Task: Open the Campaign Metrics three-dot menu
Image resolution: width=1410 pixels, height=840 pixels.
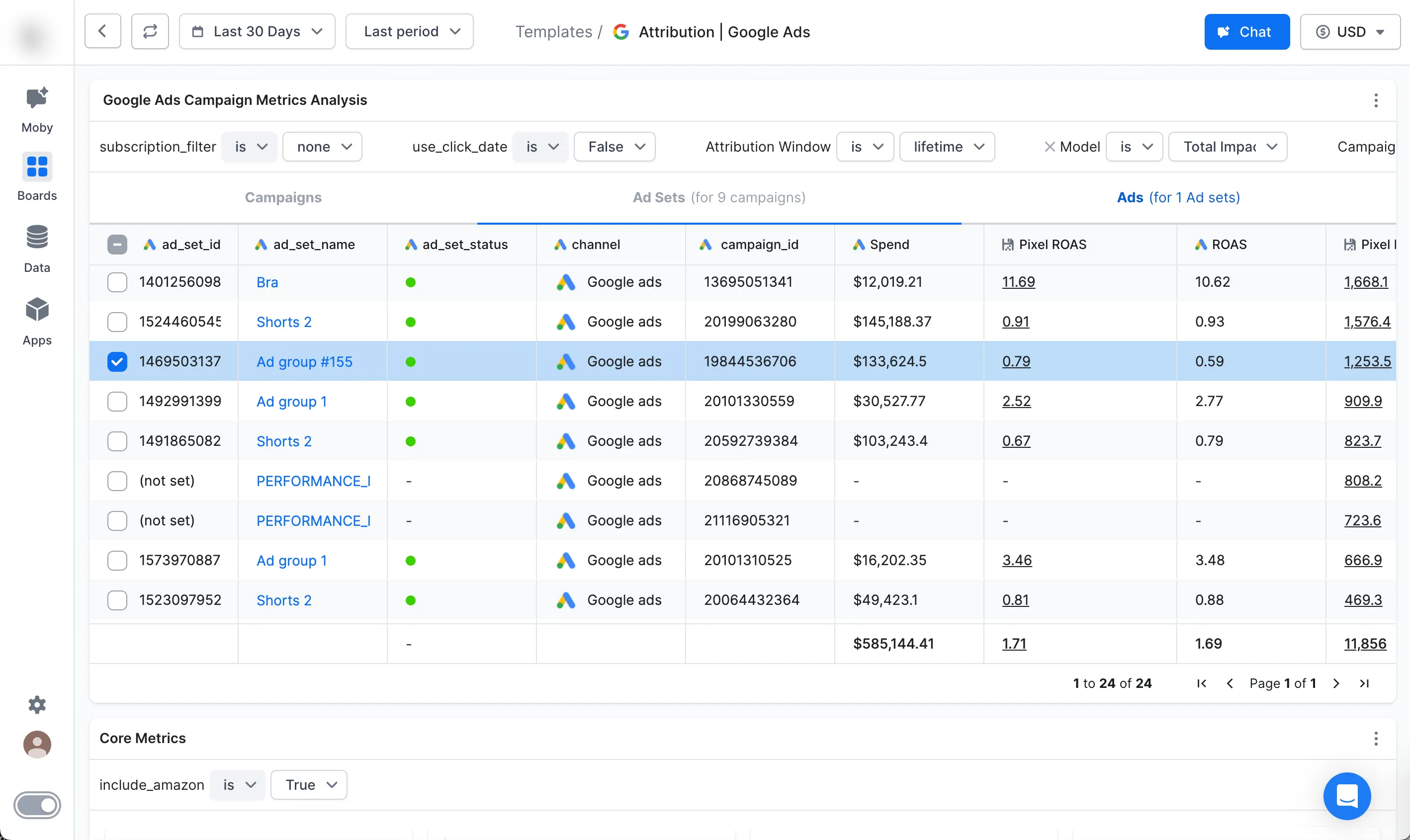Action: pos(1376,100)
